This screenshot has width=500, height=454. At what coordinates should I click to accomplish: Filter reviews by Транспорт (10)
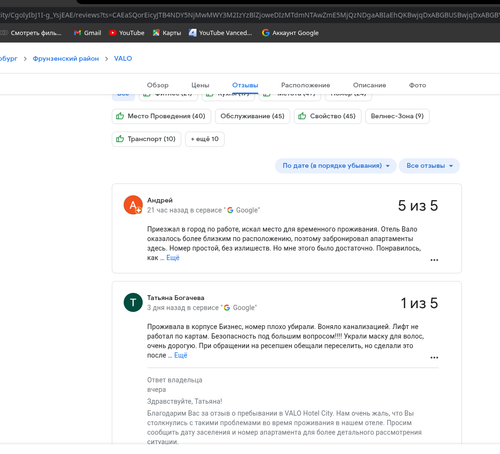[146, 139]
